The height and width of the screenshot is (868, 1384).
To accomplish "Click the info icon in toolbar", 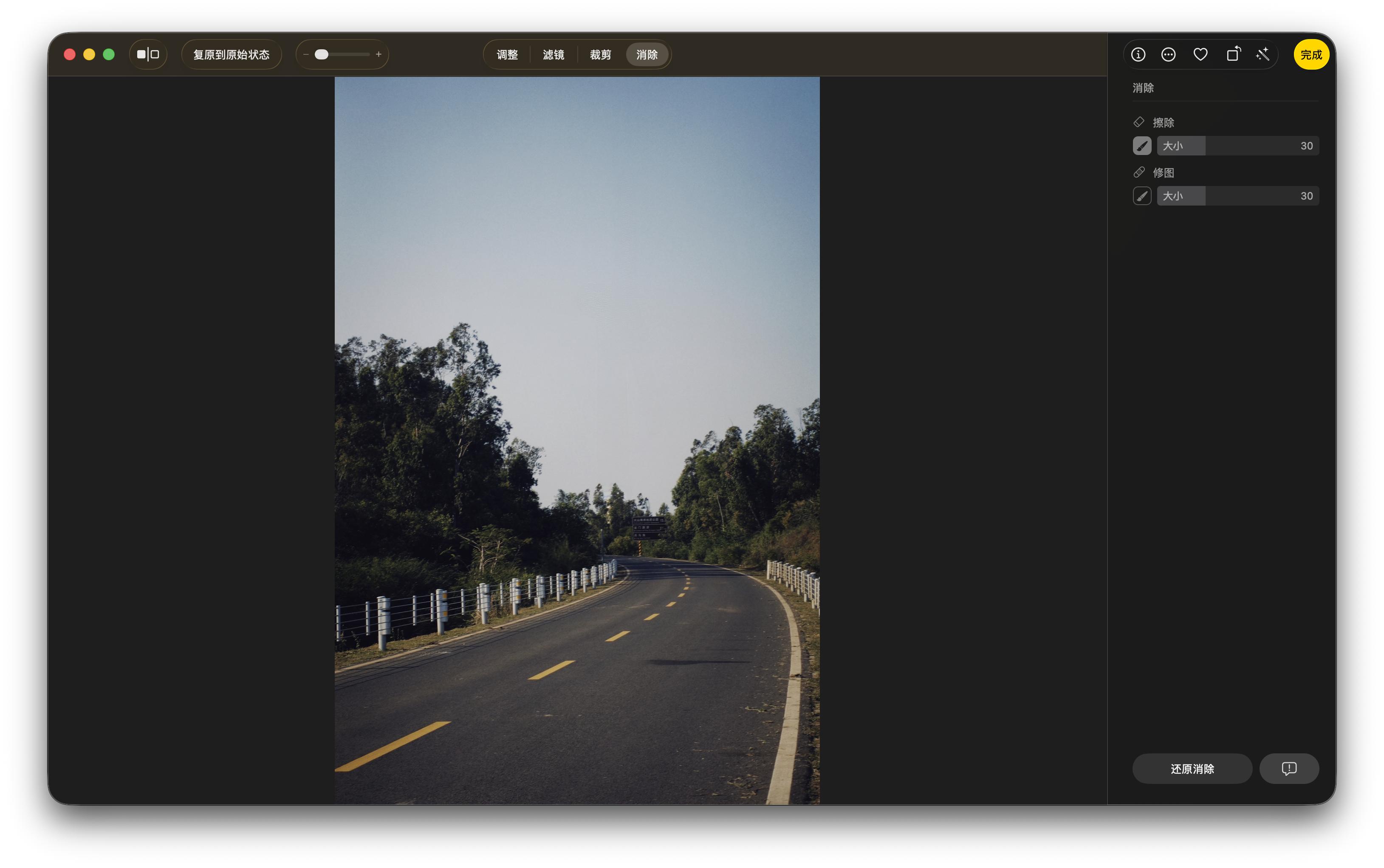I will [x=1138, y=54].
